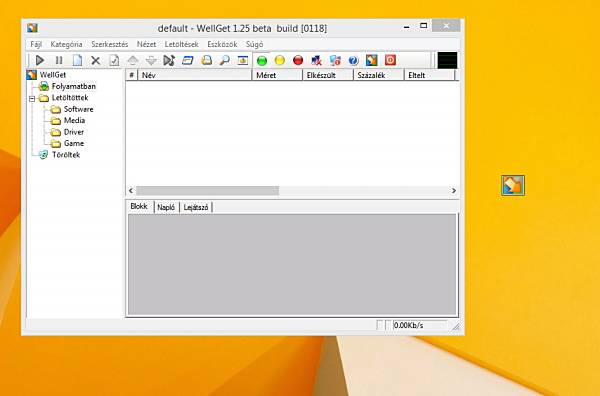This screenshot has width=600, height=396.
Task: Sort by the # column header
Action: (132, 75)
